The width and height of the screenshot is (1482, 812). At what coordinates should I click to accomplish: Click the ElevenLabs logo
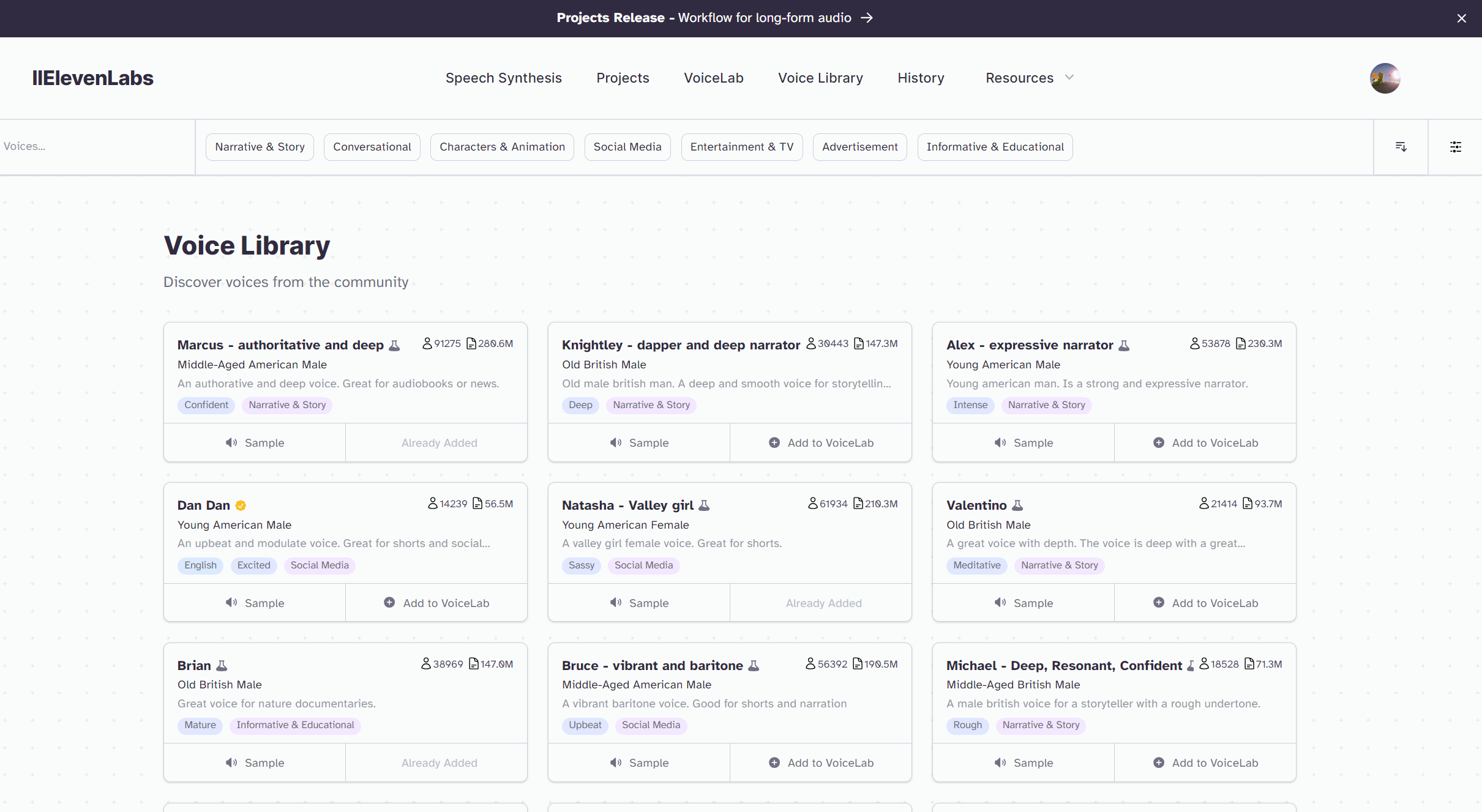tap(92, 78)
